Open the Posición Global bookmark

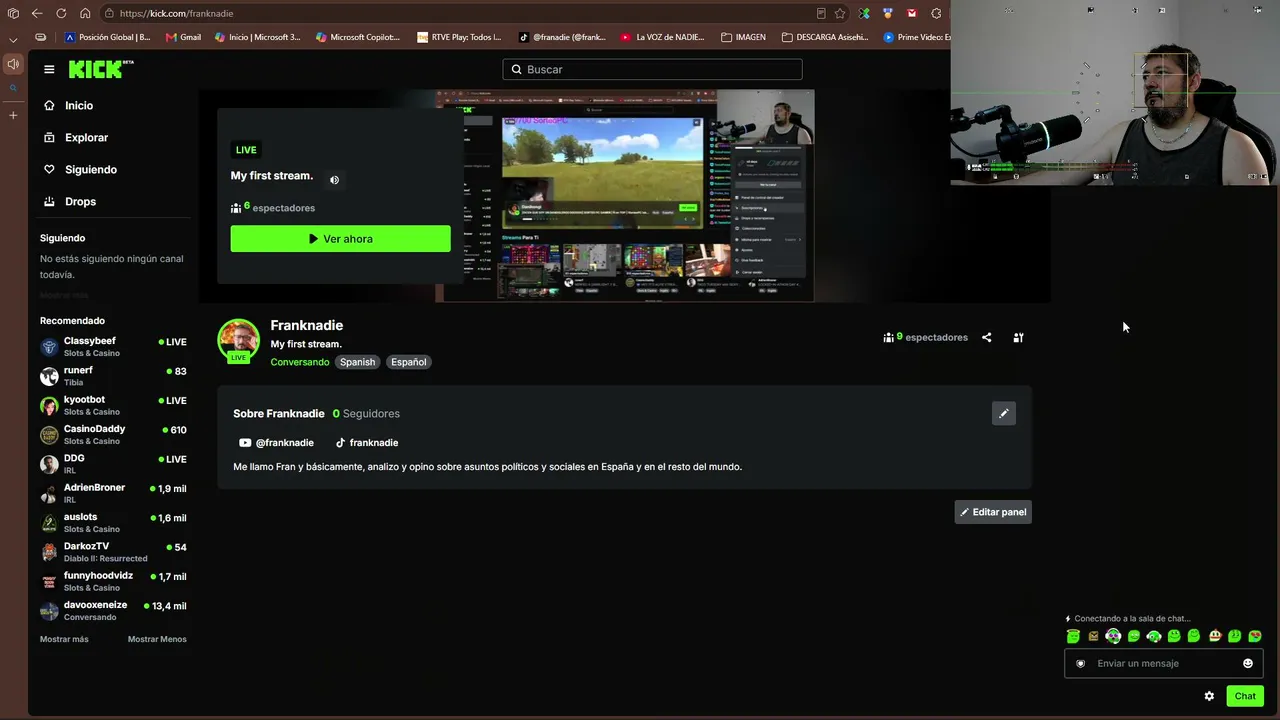(107, 37)
